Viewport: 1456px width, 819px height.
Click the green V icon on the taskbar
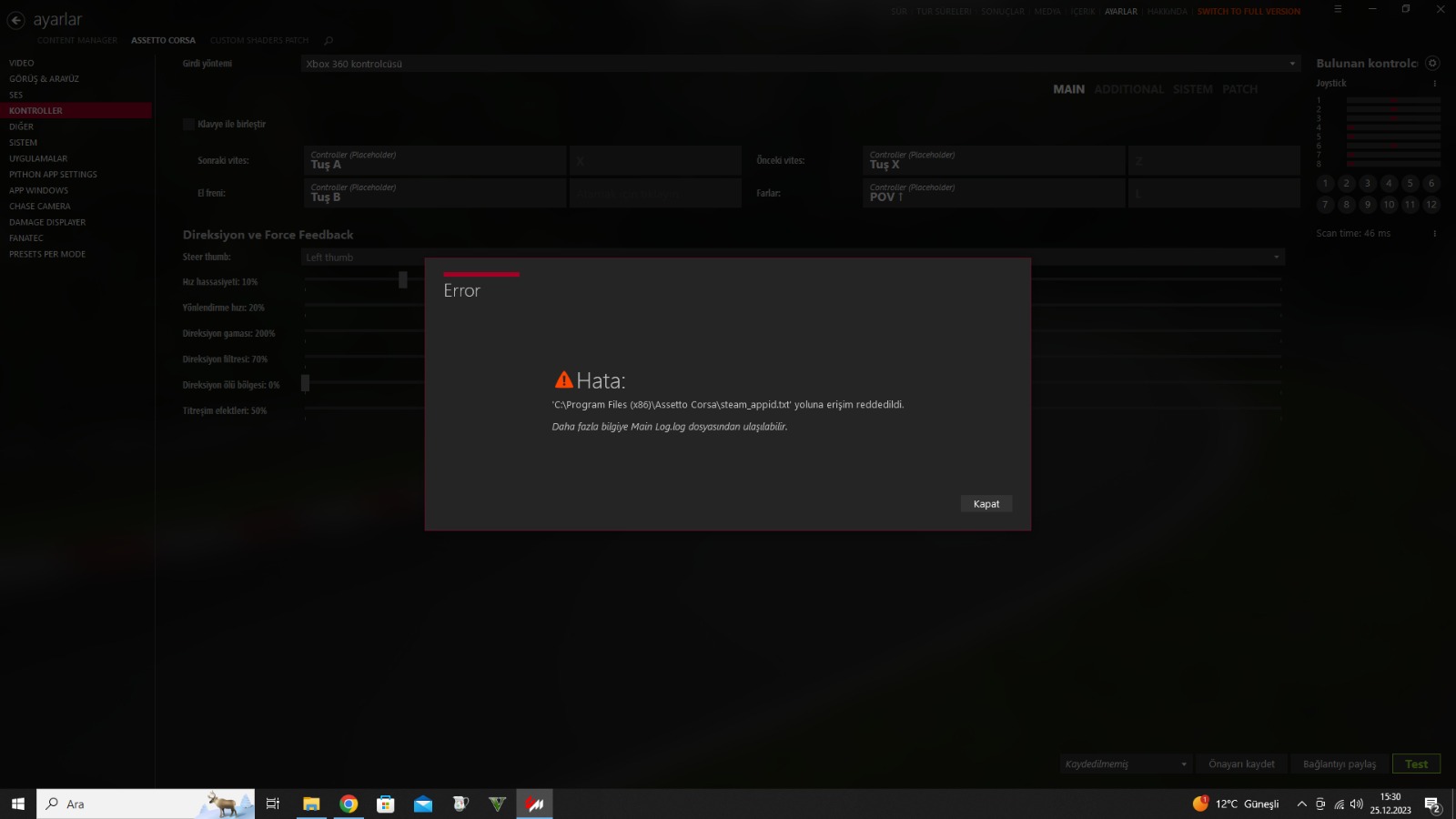point(497,804)
